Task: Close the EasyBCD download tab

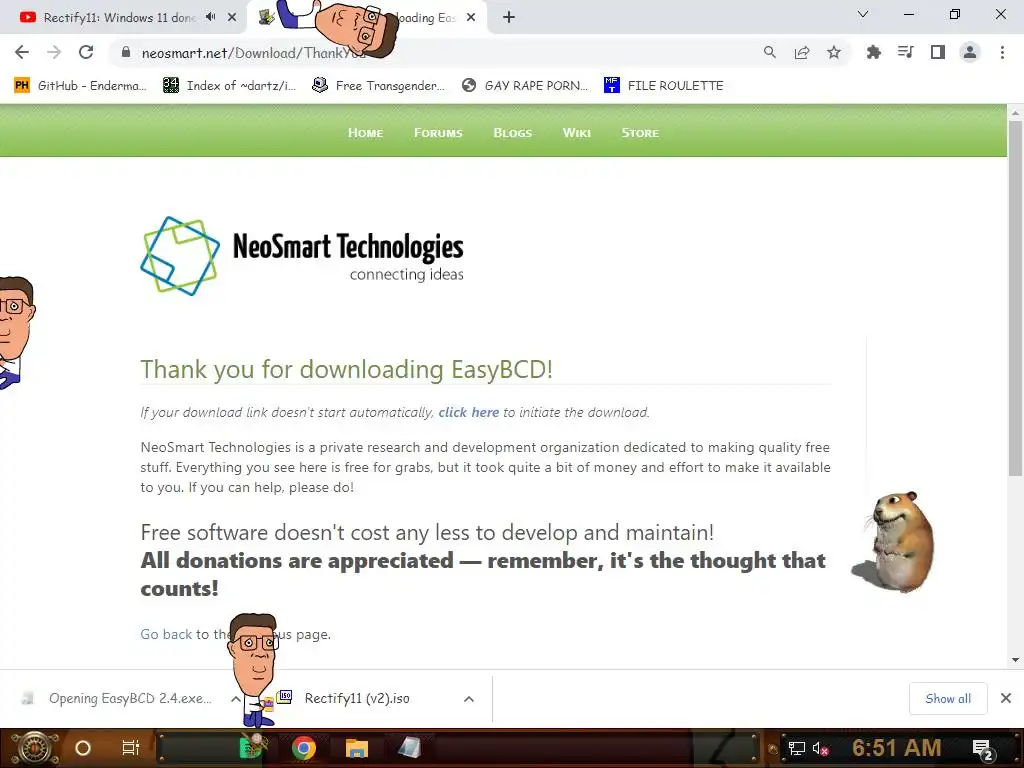Action: 471,18
